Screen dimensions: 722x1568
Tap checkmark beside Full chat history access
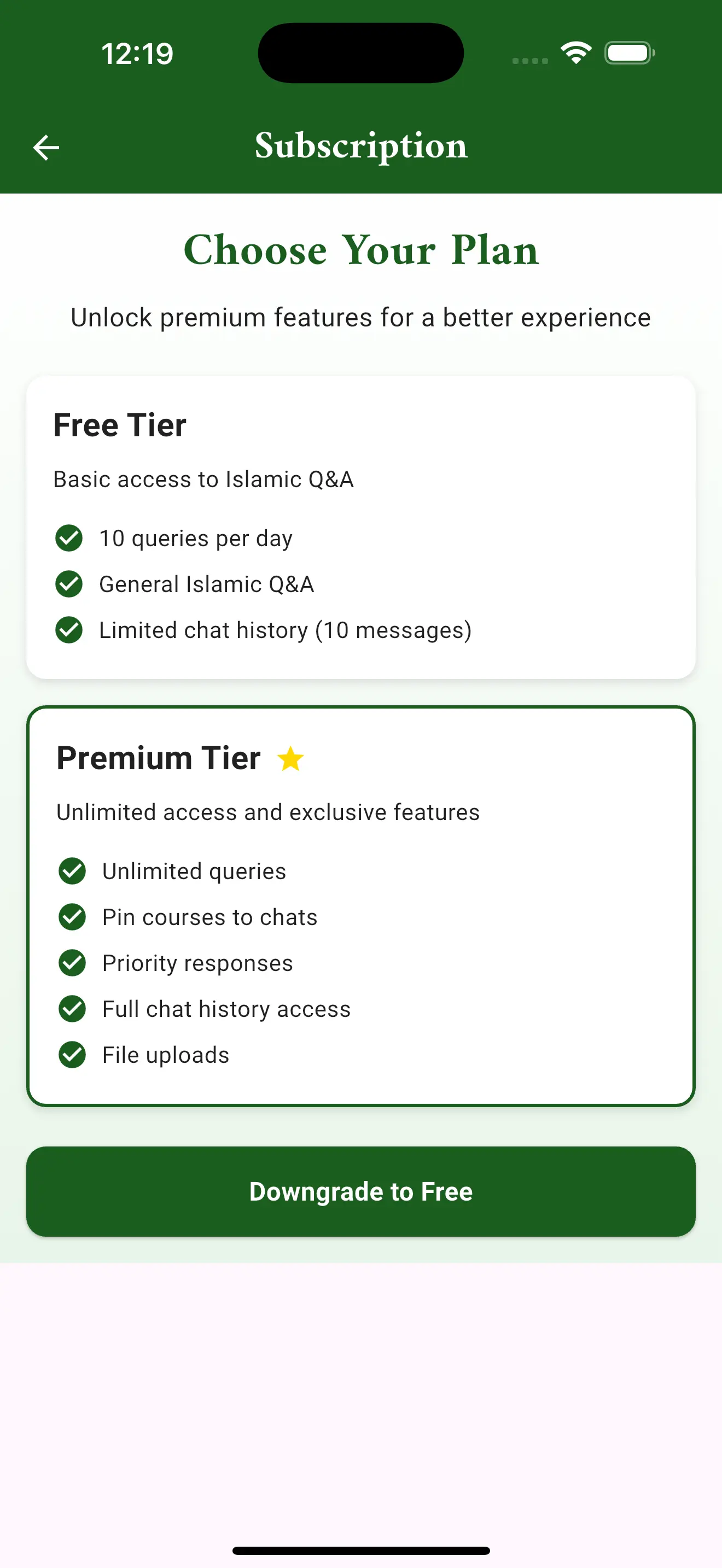pos(72,1009)
